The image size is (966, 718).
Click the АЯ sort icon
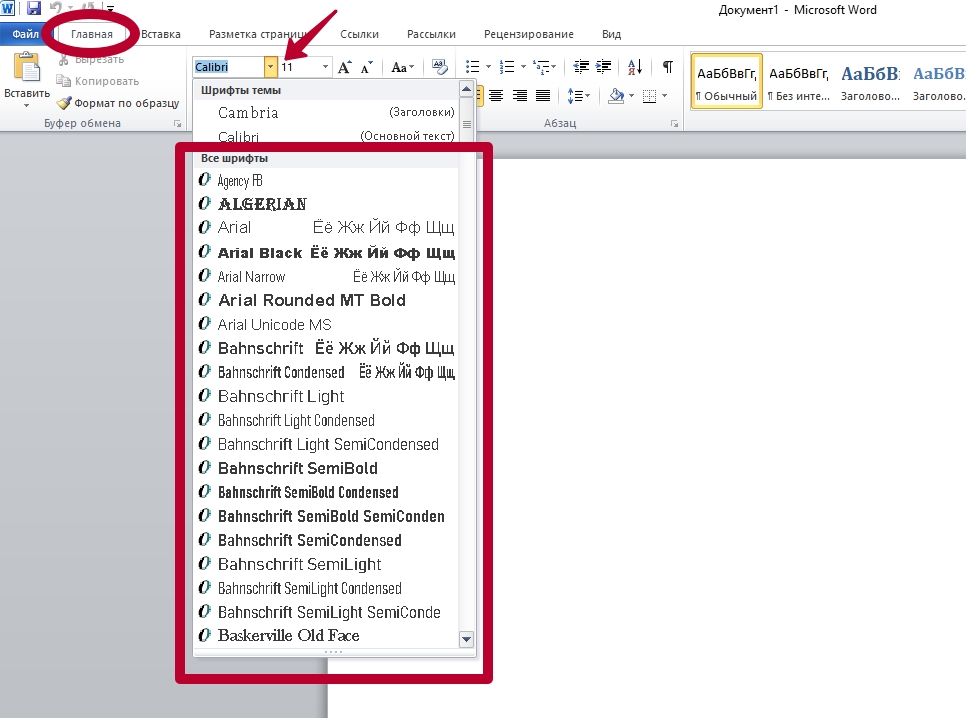(633, 66)
